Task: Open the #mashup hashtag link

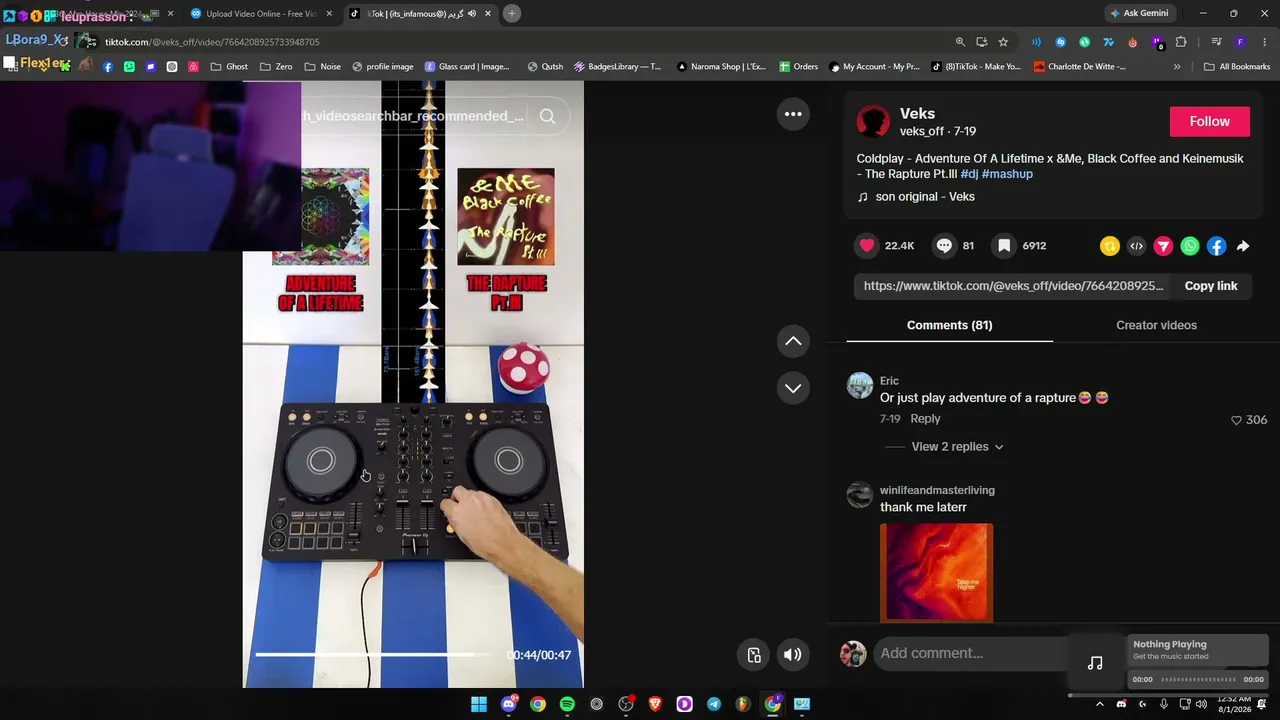Action: [x=1007, y=174]
